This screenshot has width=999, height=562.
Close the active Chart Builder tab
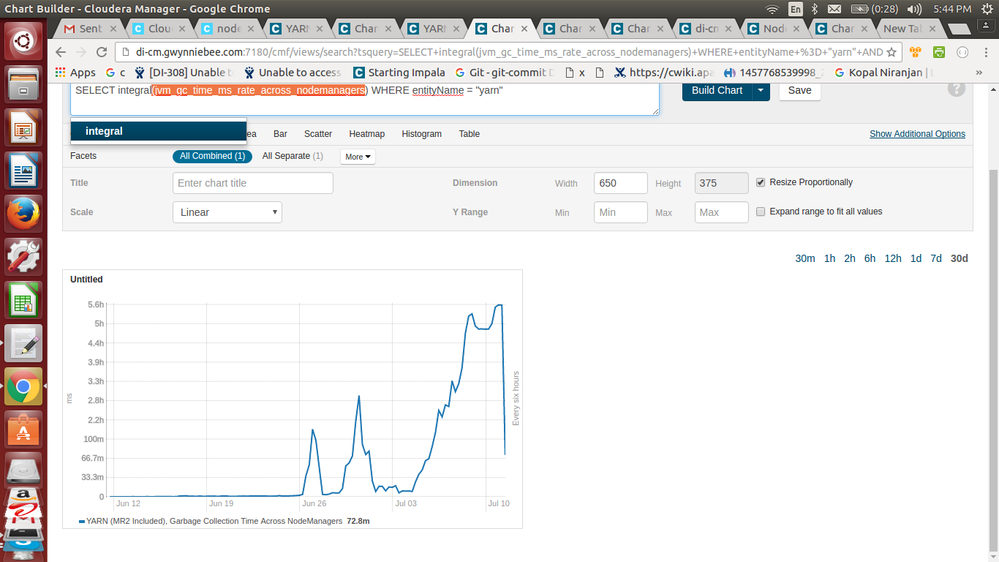524,29
